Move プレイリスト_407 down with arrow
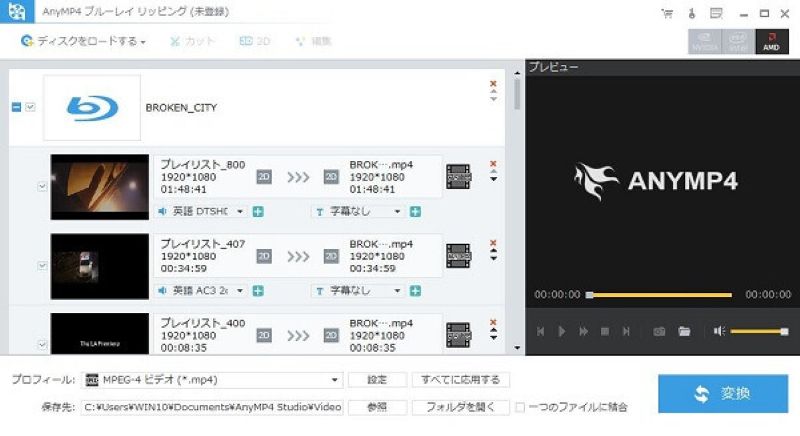Screen dimensions: 800x436 pyautogui.click(x=493, y=258)
